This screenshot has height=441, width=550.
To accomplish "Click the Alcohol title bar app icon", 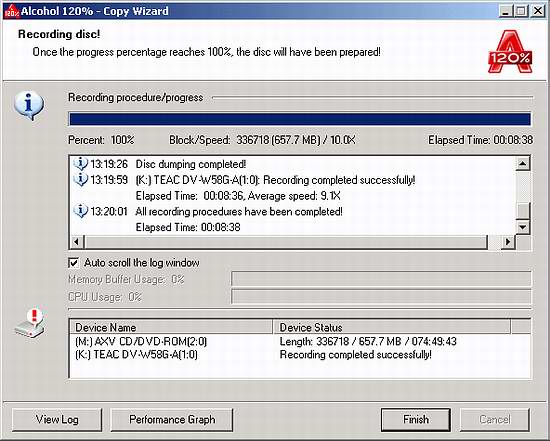I will [x=12, y=11].
